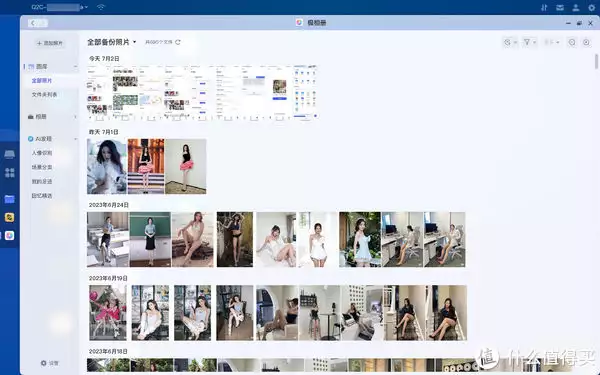600x375 pixels.
Task: Collapse the 图库 gallery section
Action: [75, 67]
